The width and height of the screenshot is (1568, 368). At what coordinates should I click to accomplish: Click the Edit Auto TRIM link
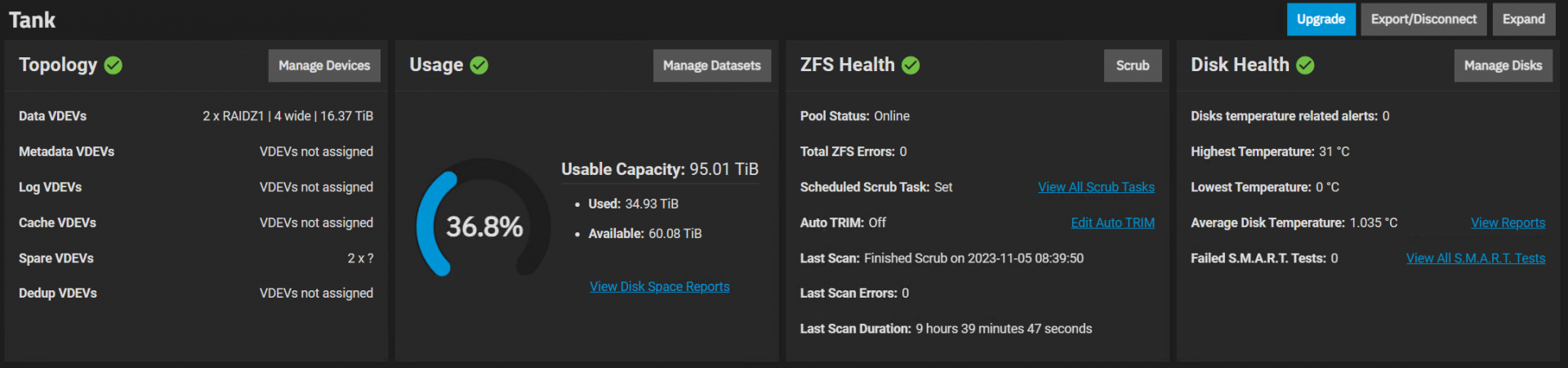point(1112,222)
